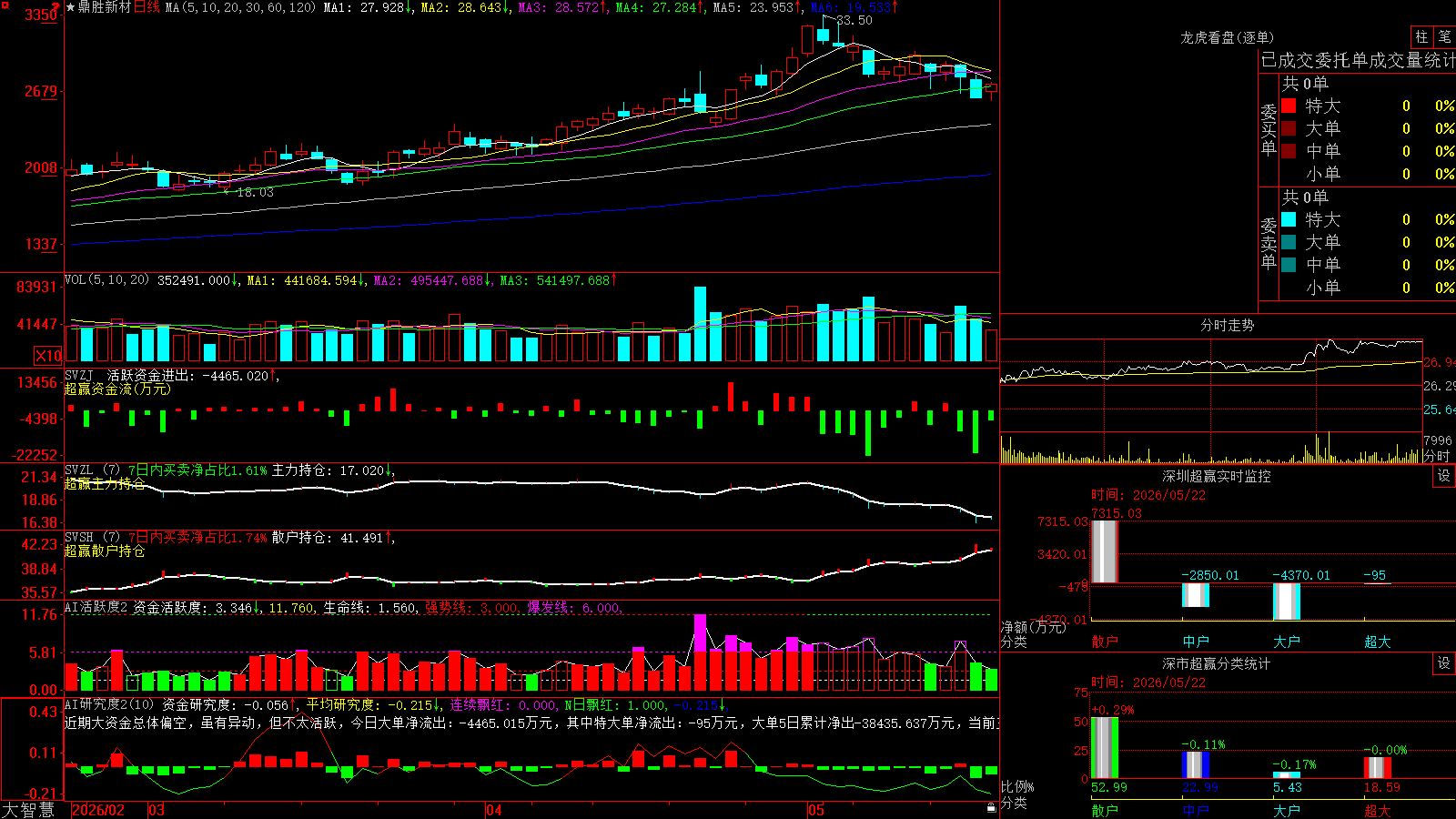Viewport: 1456px width, 819px height.
Task: Click teal 中单 swatch under 委卖单
Action: click(x=1289, y=265)
